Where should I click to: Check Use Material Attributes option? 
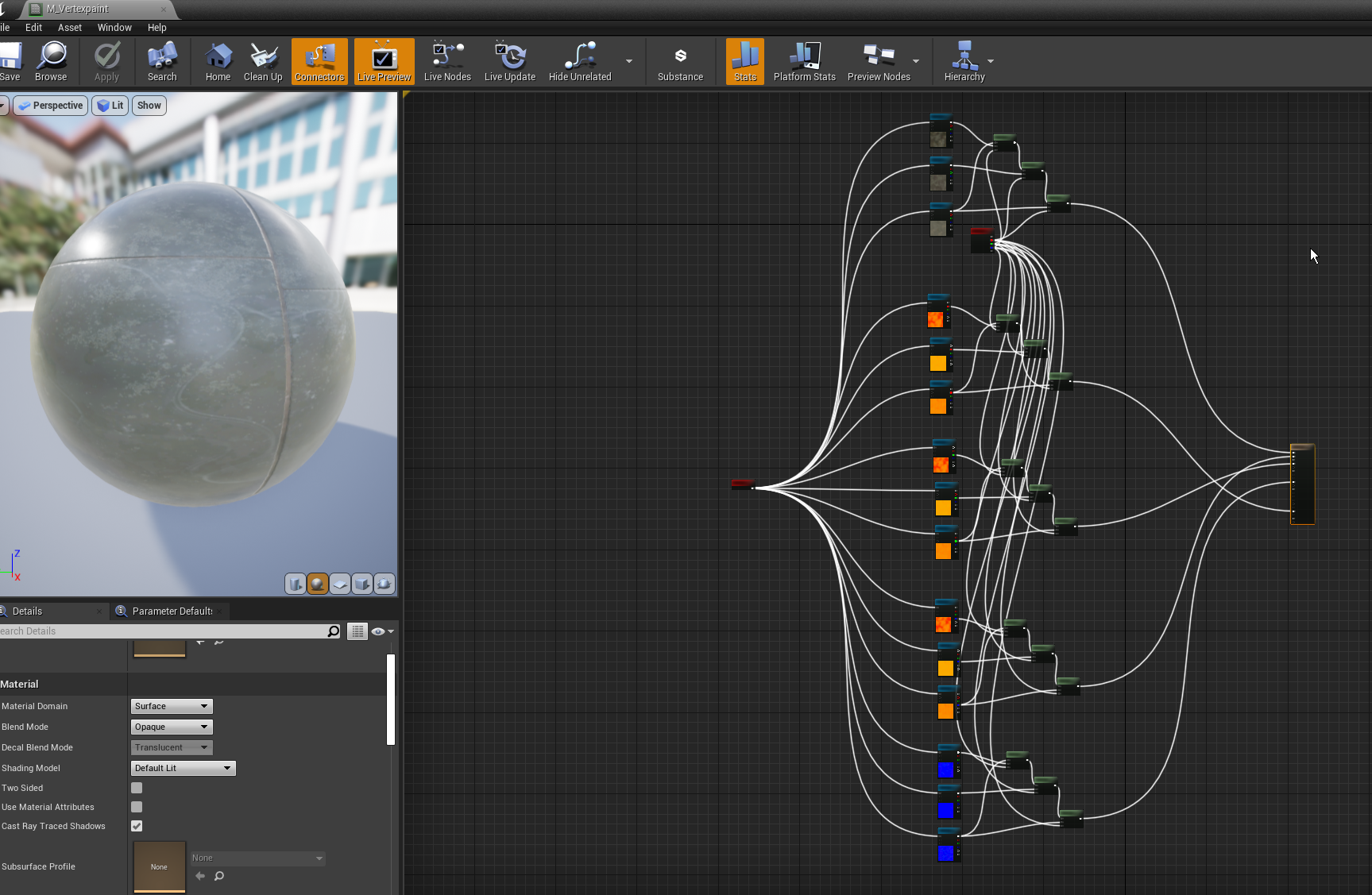pos(137,807)
